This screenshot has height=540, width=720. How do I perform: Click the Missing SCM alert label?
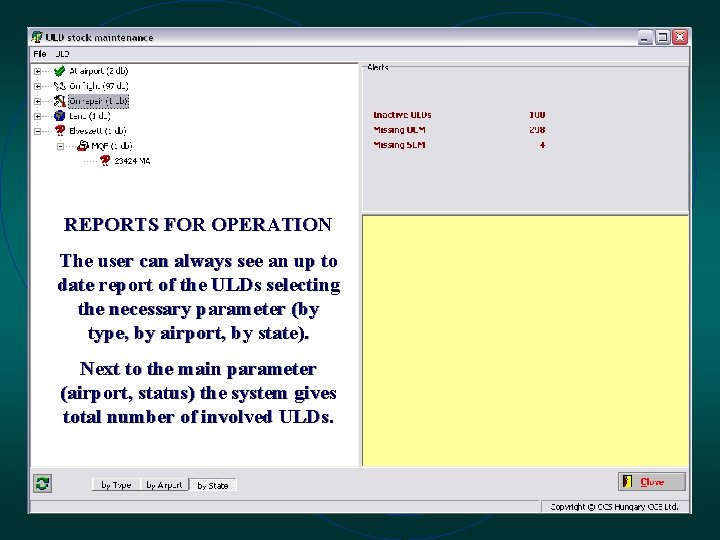coord(399,145)
